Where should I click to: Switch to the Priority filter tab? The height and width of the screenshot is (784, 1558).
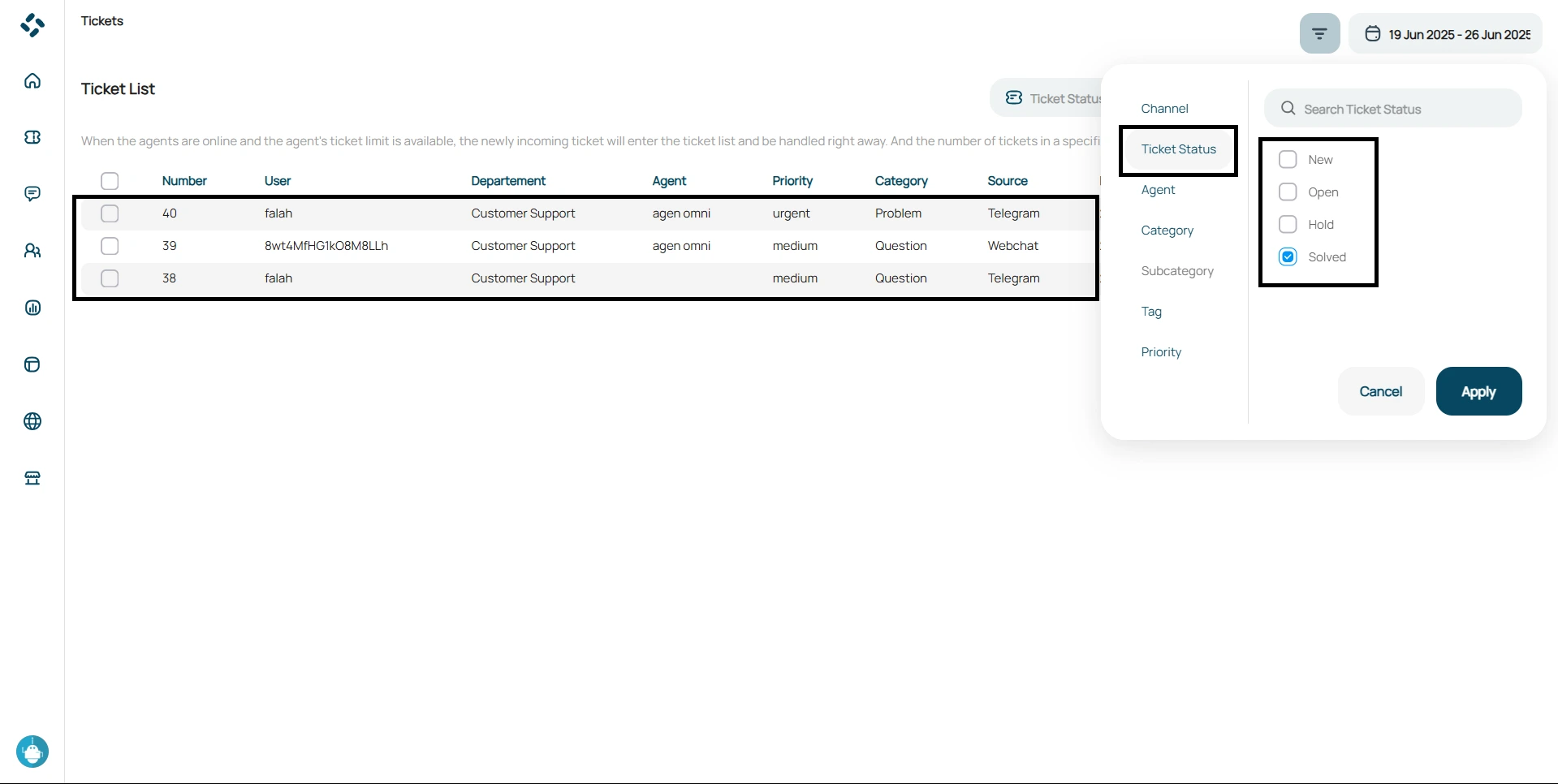click(x=1161, y=352)
